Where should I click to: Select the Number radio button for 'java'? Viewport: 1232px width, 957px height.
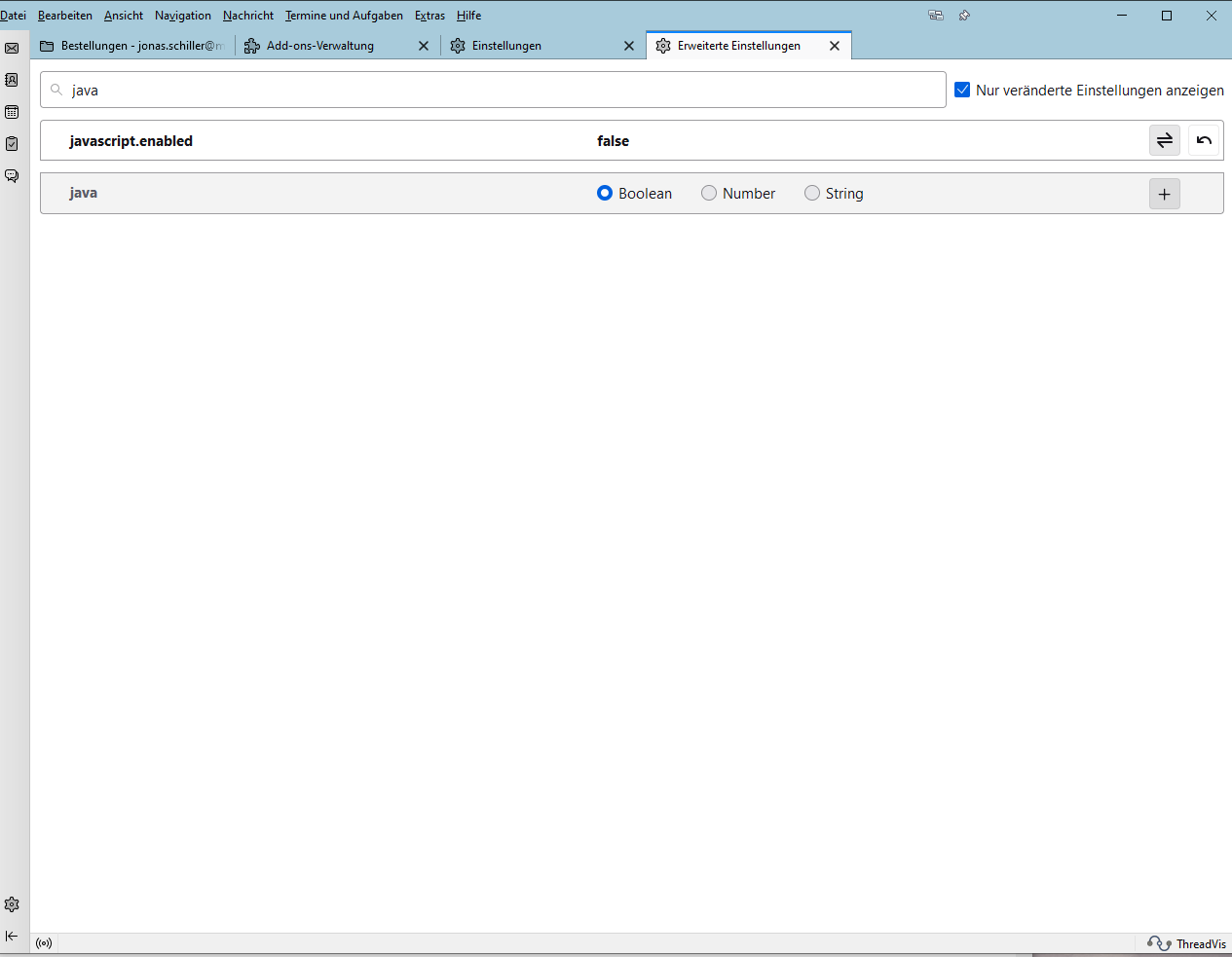709,193
